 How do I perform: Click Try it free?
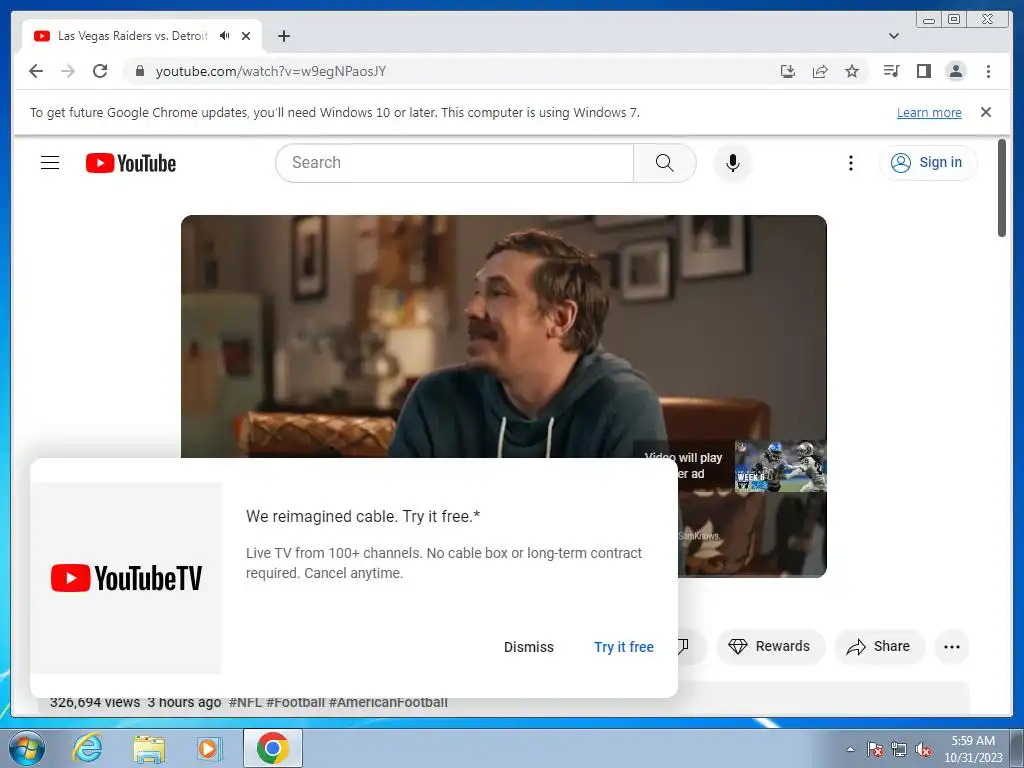click(x=624, y=647)
